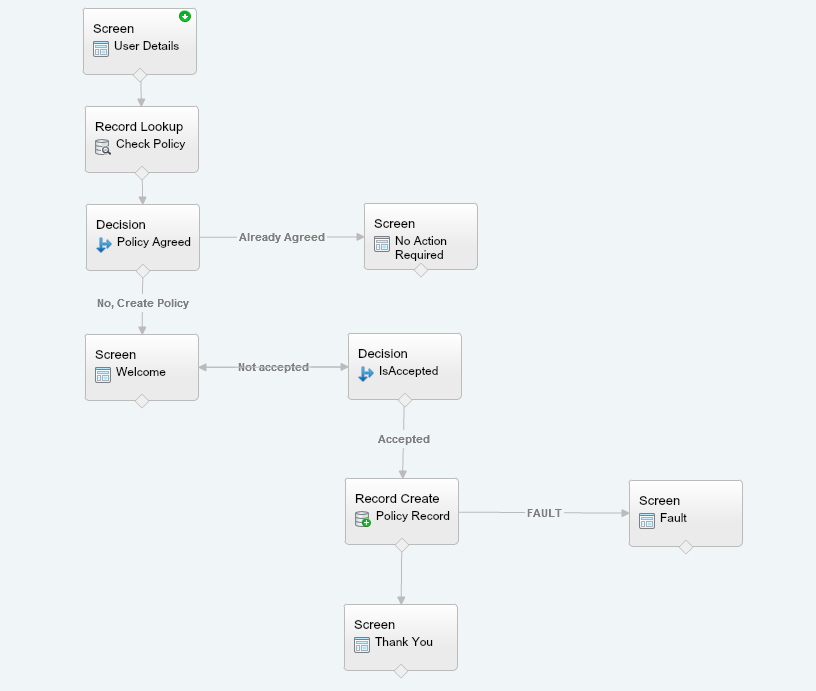This screenshot has height=691, width=816.
Task: Click the No Action Required screen icon
Action: 382,243
